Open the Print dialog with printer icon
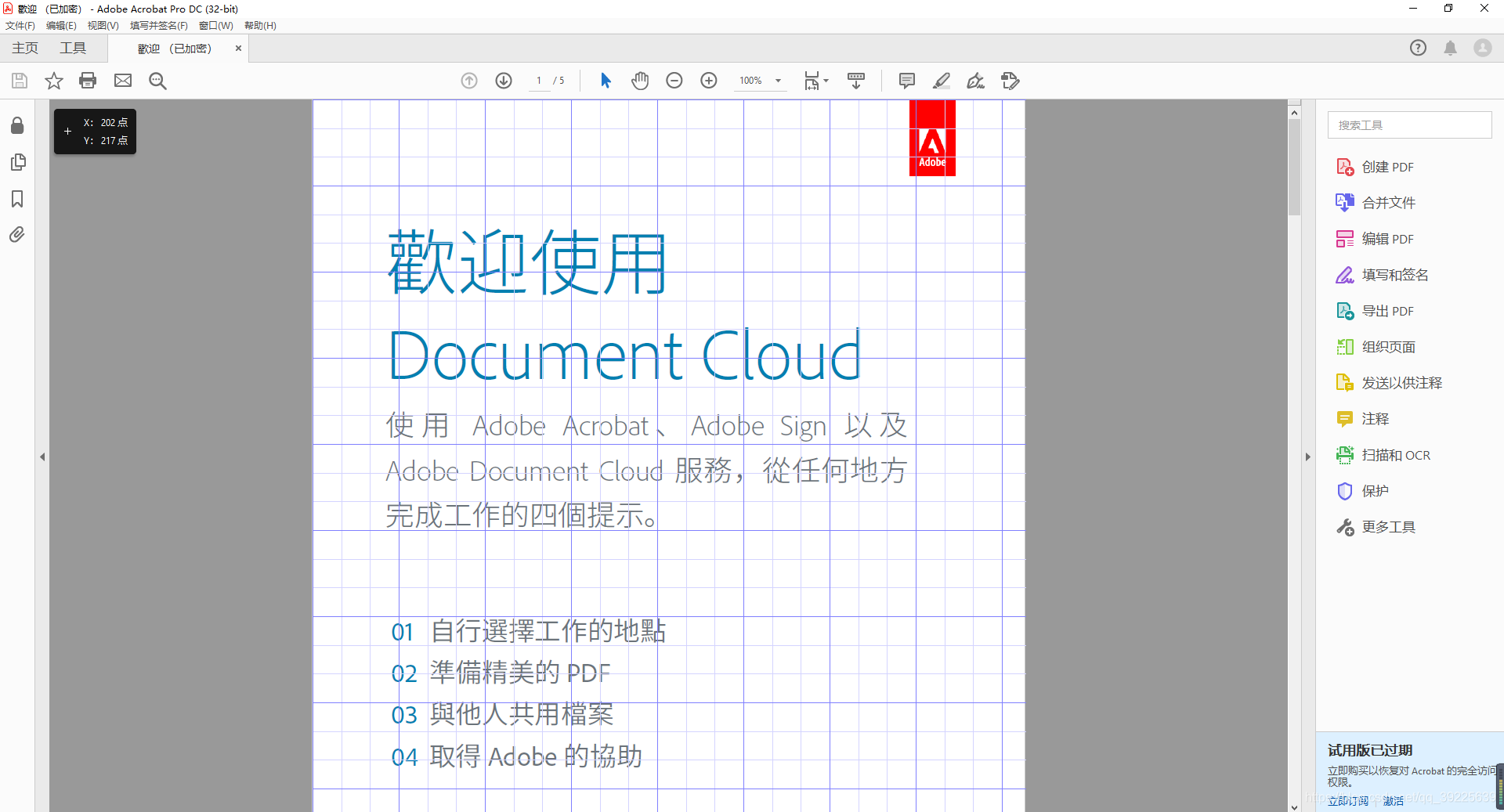Screen dimensions: 1504x812 pos(88,81)
